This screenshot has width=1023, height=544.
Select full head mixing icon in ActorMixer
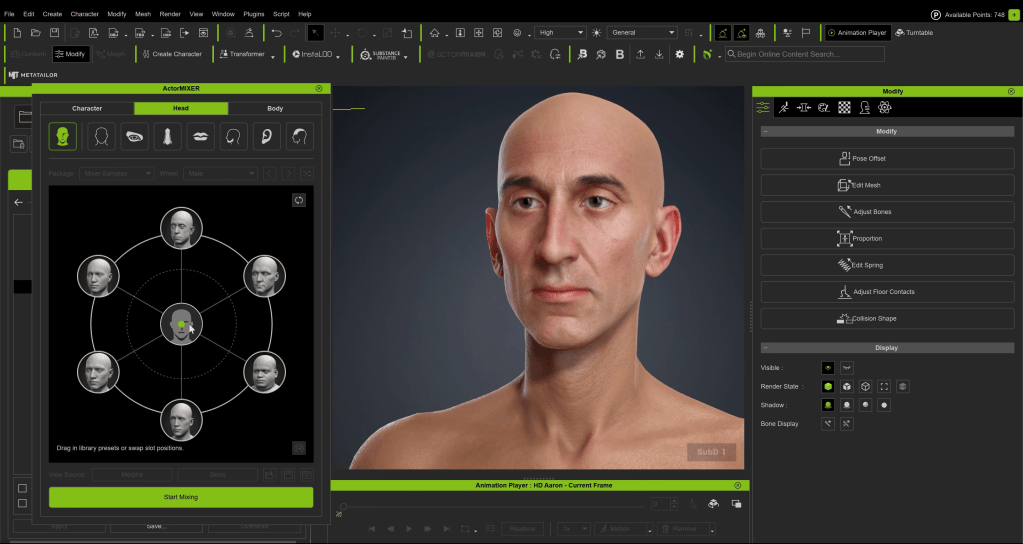point(63,136)
